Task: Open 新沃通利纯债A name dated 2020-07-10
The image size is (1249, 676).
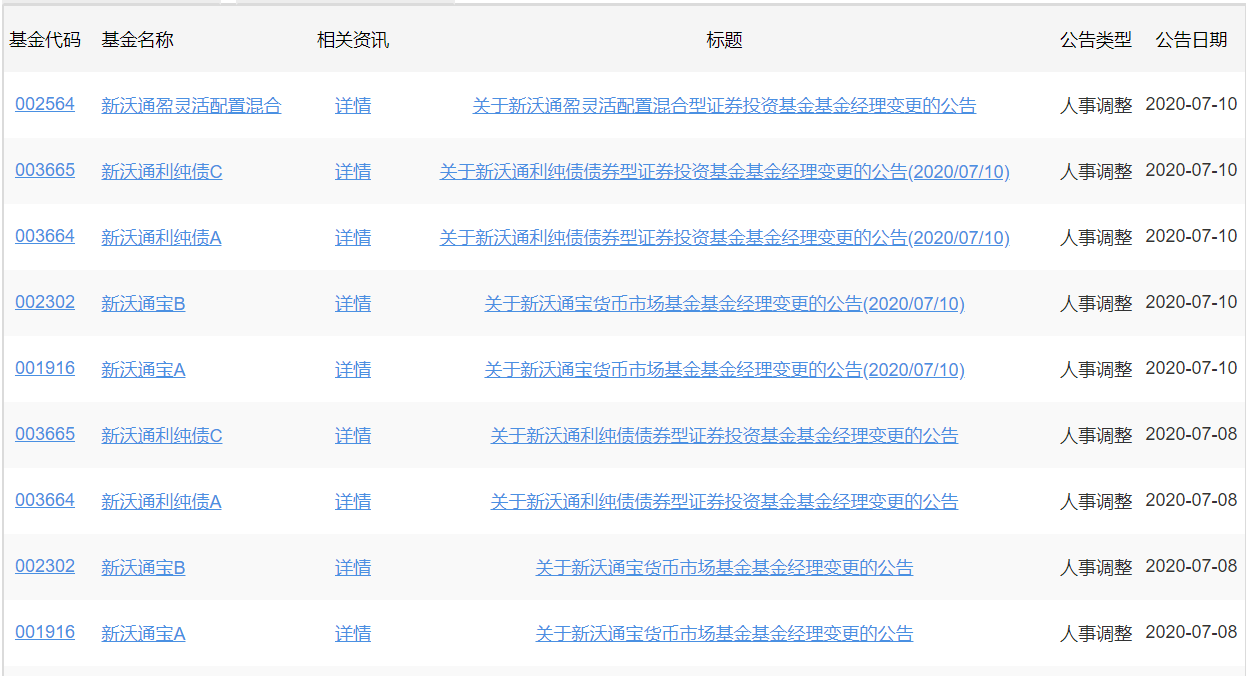Action: [161, 237]
